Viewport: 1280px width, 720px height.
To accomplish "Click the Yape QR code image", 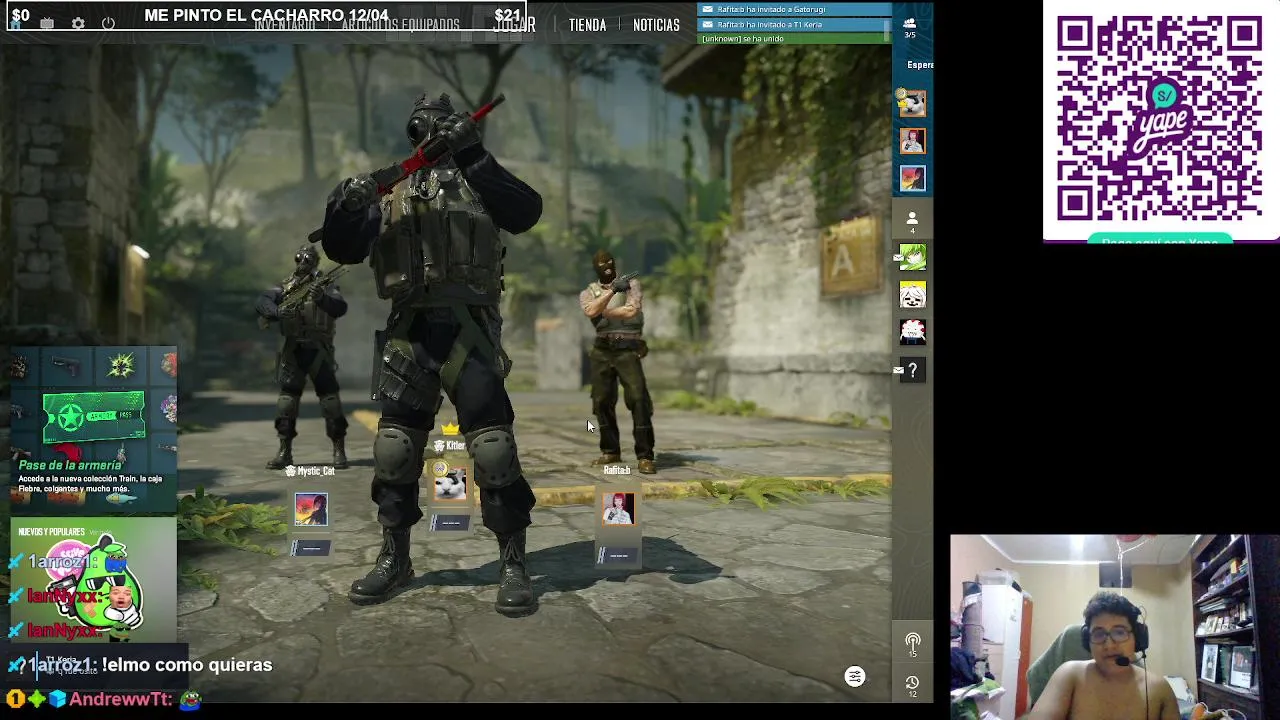I will (1160, 120).
